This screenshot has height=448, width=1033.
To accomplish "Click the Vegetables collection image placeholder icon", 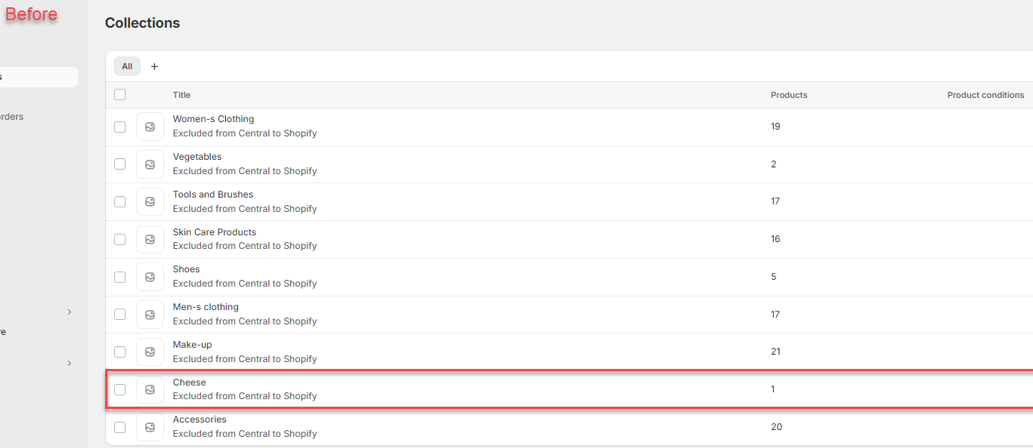I will [x=150, y=164].
